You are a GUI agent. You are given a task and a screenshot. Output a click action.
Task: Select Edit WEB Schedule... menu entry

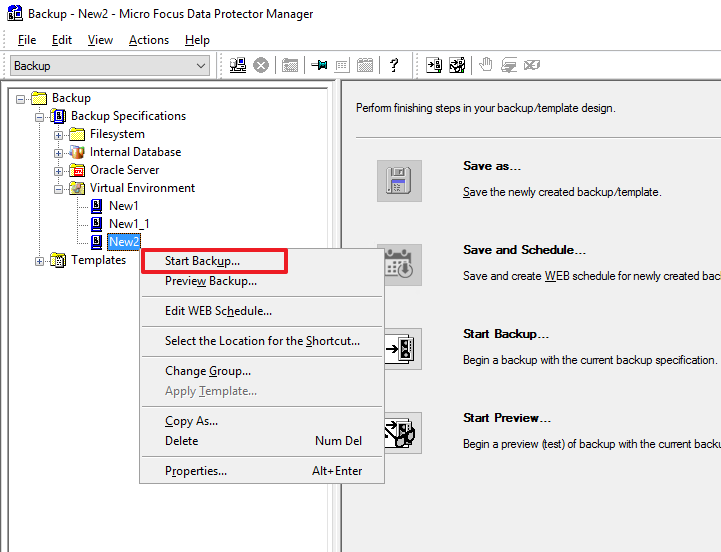(x=262, y=311)
